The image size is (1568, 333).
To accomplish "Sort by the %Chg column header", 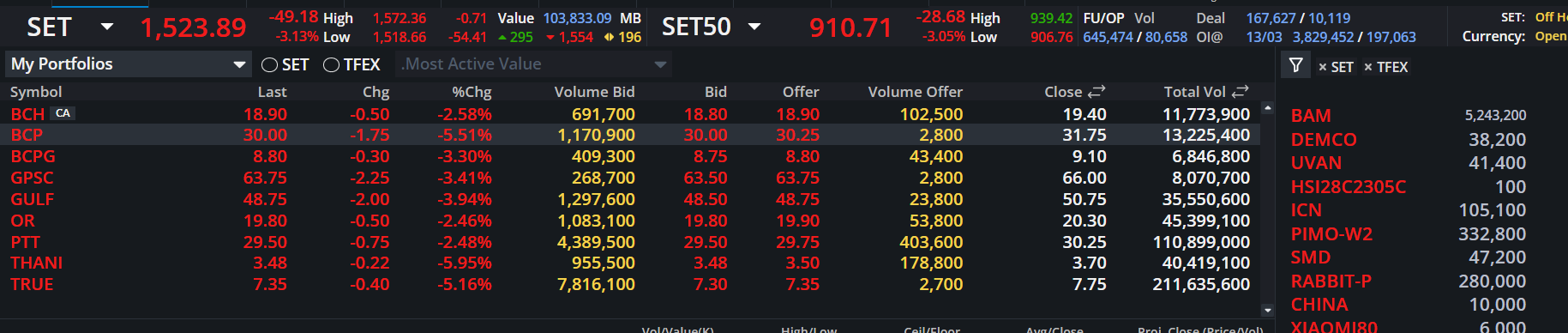I will 472,92.
